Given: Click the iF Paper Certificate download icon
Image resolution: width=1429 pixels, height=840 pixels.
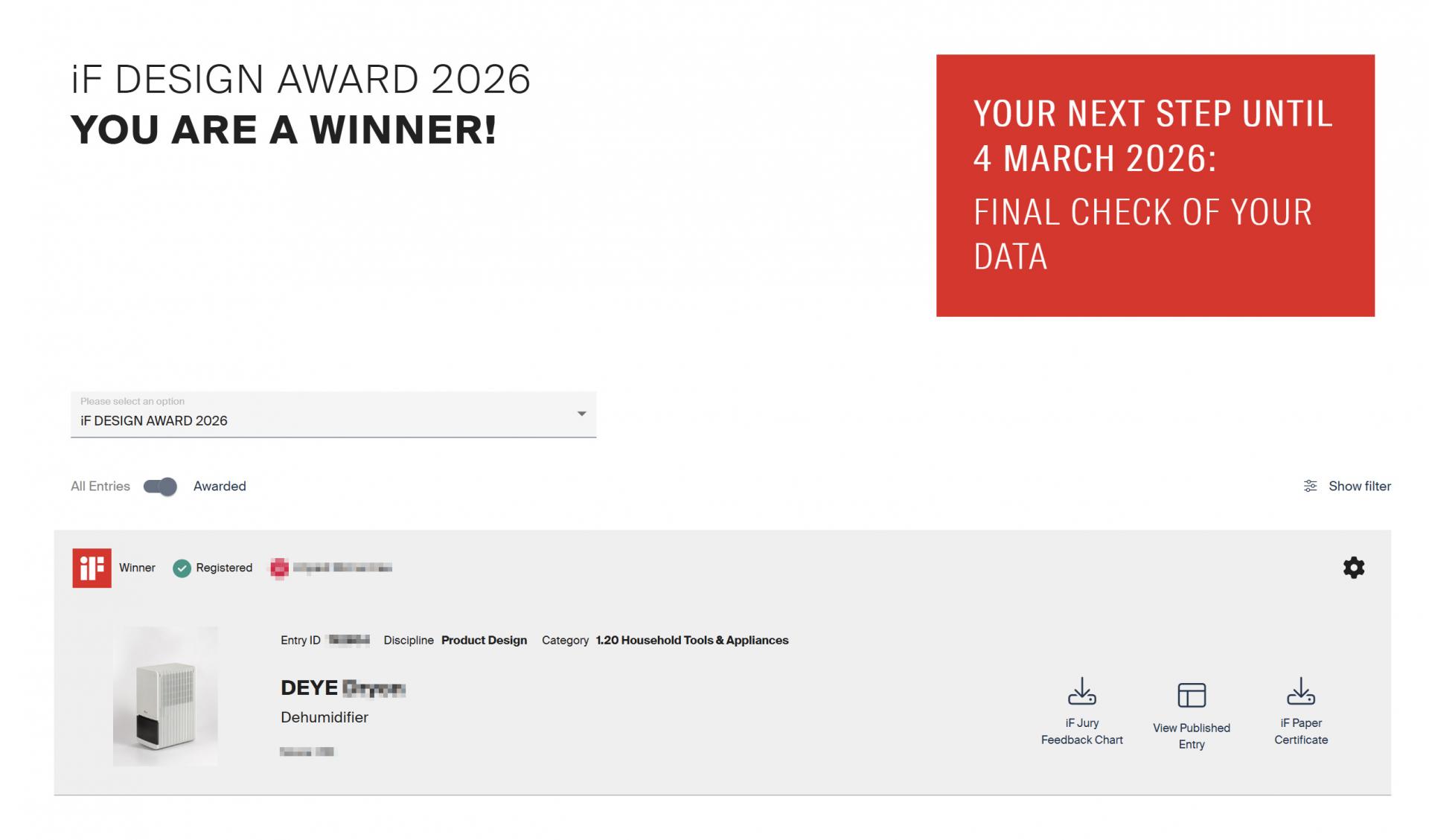Looking at the screenshot, I should (1300, 691).
